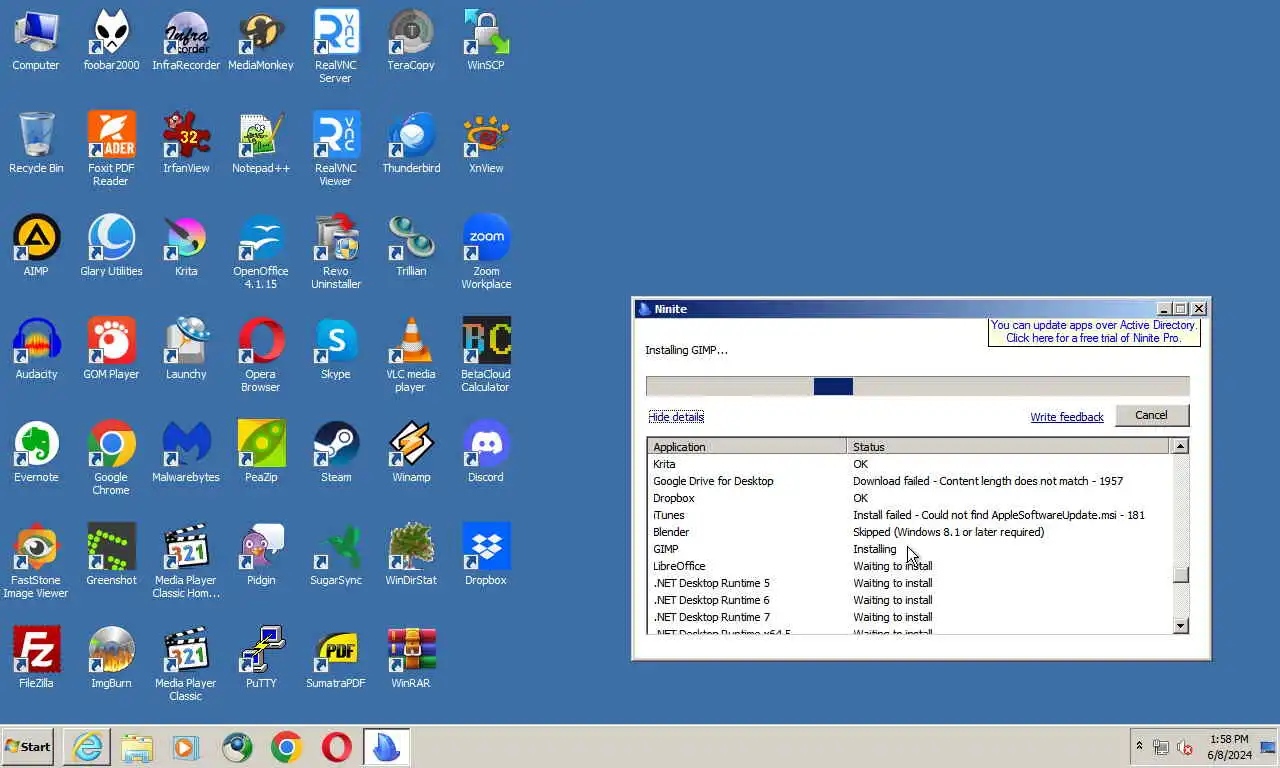The height and width of the screenshot is (768, 1280).
Task: Open Windows Media Player from the taskbar
Action: click(187, 747)
